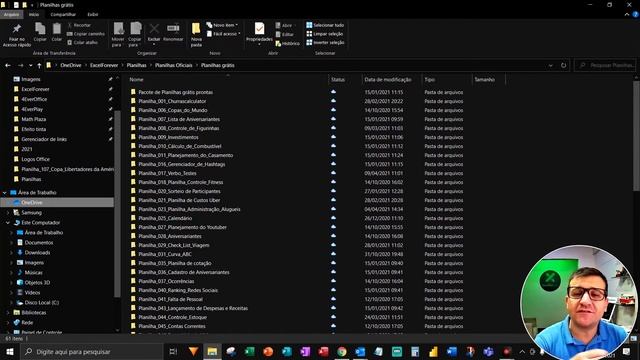This screenshot has width=640, height=360.
Task: Click Inverter seleção
Action: click(325, 42)
